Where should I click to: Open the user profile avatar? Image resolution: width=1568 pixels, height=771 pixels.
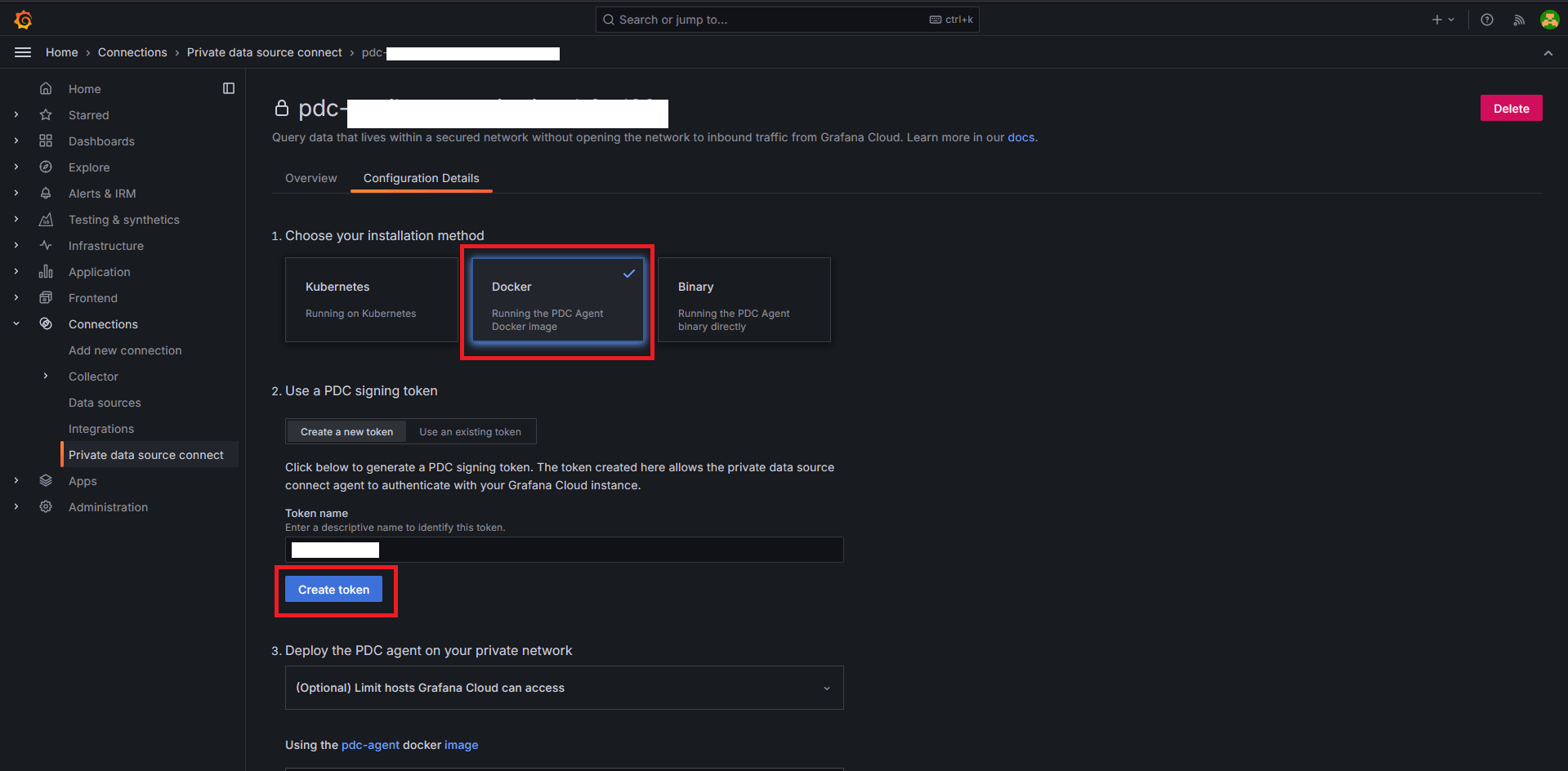click(x=1550, y=20)
